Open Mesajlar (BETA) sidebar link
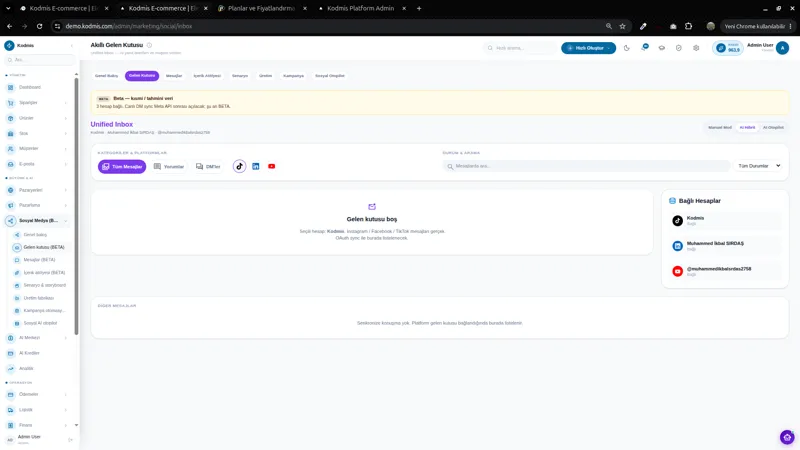800x450 pixels. point(41,260)
